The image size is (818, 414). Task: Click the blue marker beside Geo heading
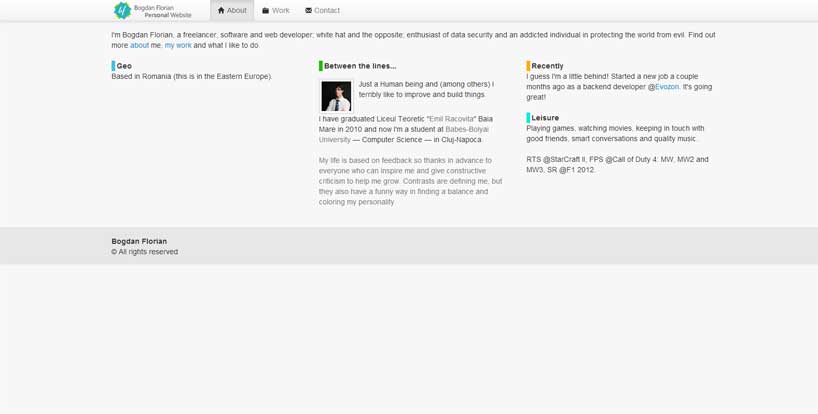(x=113, y=66)
